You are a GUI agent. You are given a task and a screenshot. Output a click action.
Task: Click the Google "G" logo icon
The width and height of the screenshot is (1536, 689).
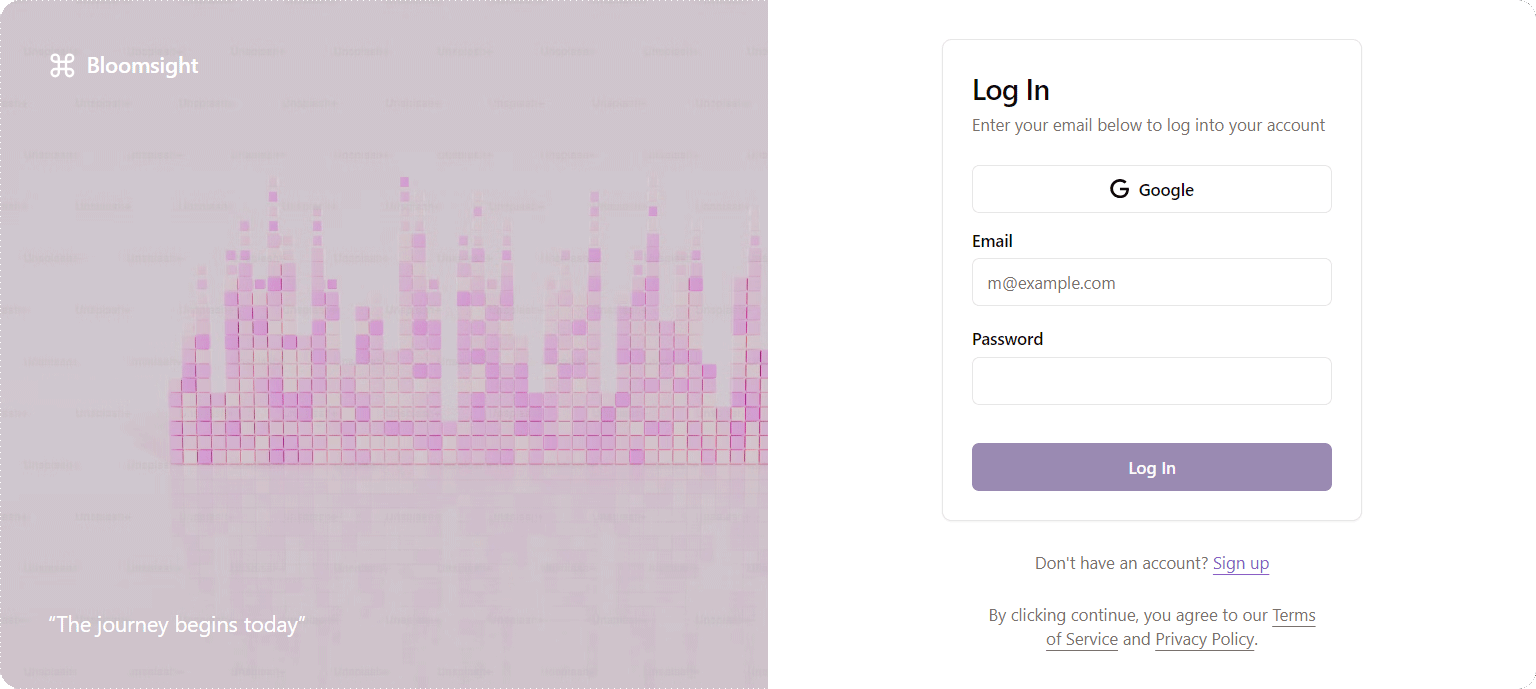[x=1119, y=189]
